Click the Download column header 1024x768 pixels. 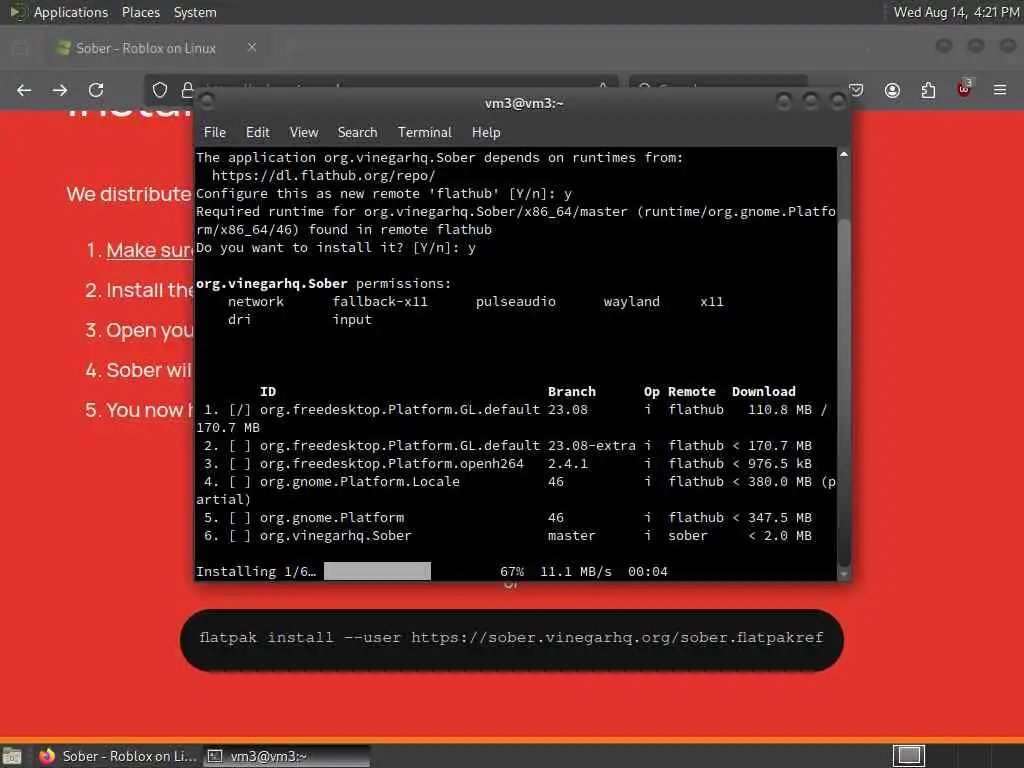763,392
